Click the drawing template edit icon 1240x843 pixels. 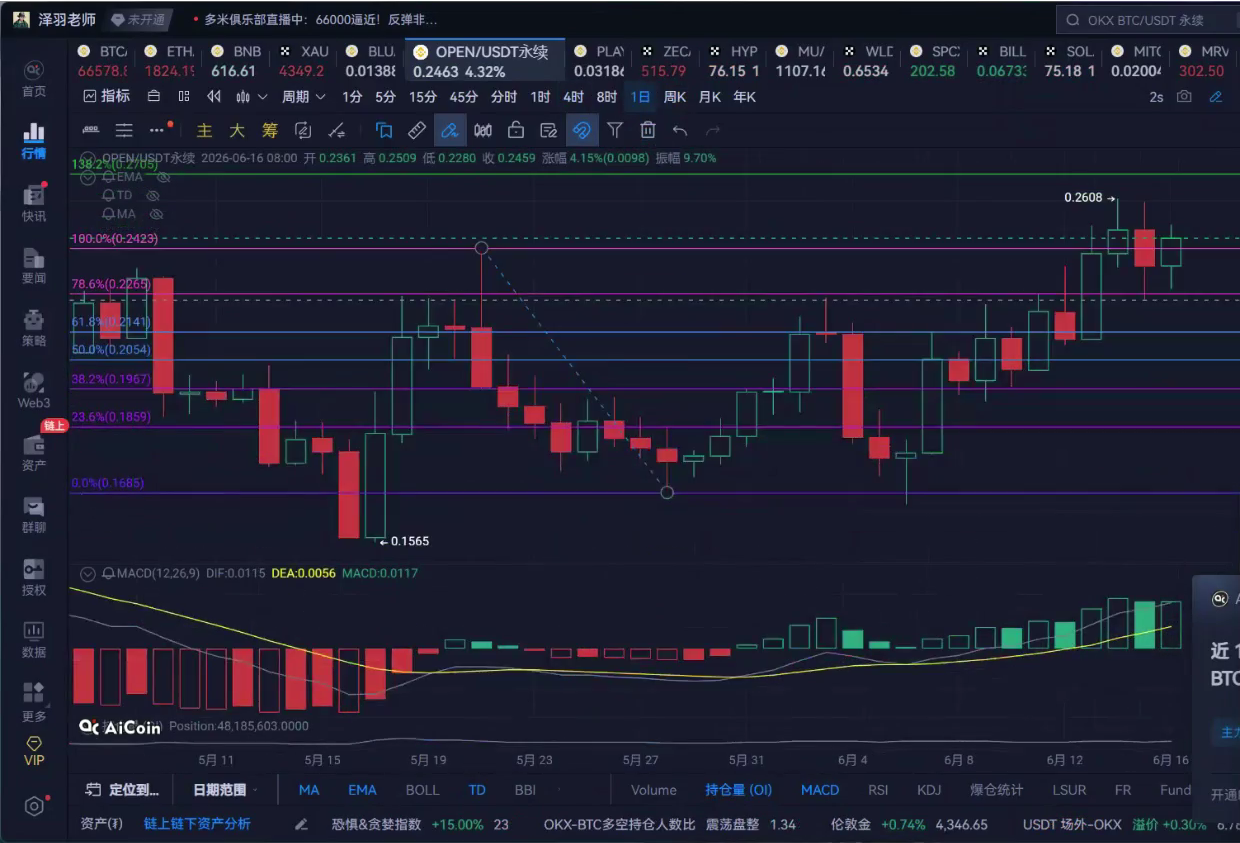pyautogui.click(x=548, y=130)
